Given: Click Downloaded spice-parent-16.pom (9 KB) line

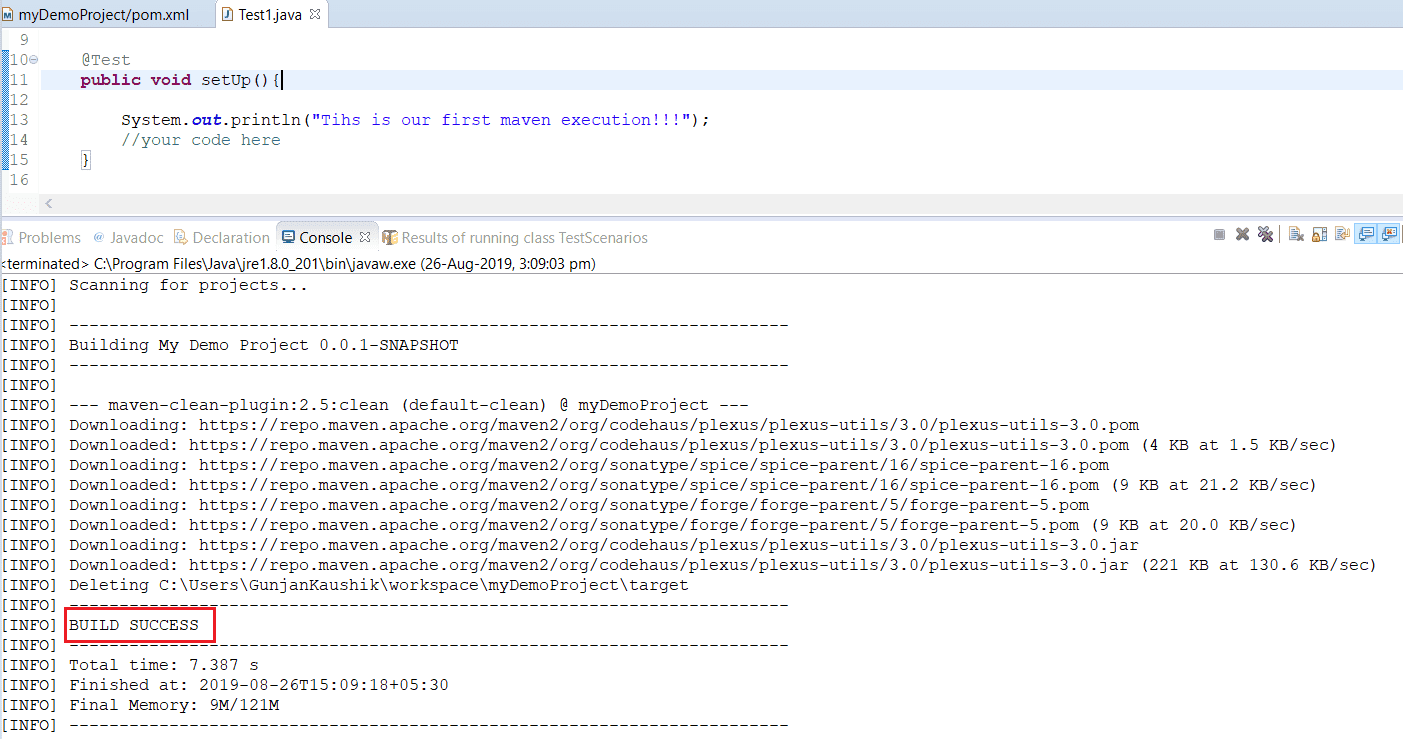Looking at the screenshot, I should [693, 485].
